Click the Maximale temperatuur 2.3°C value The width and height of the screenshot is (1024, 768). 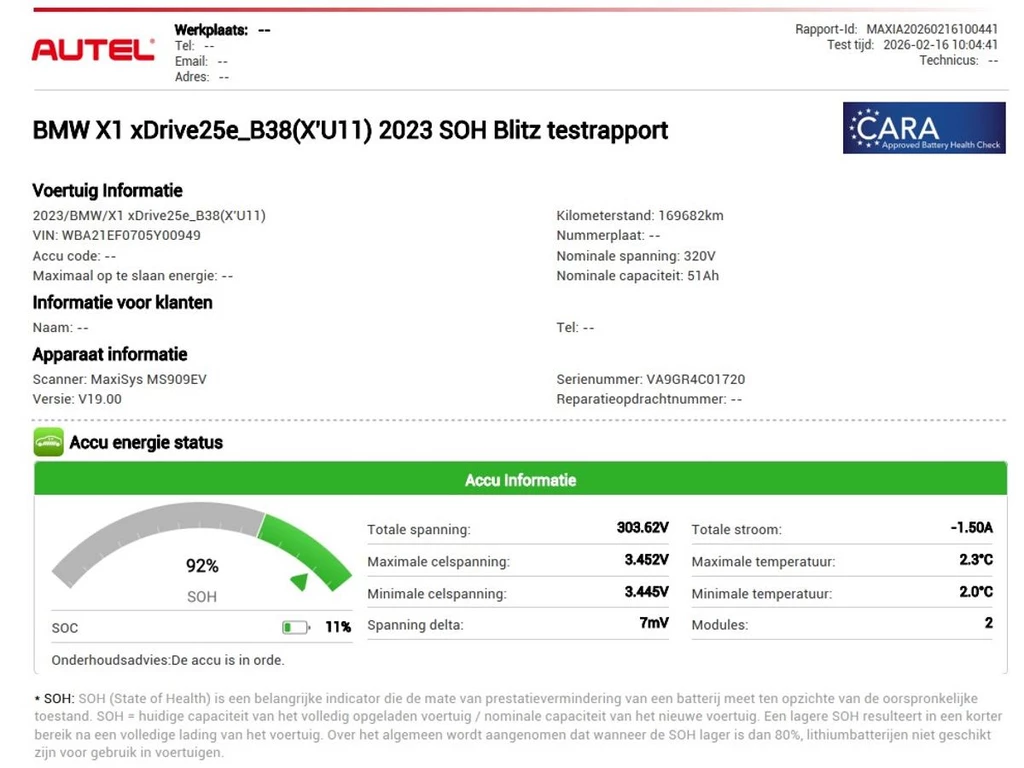coord(975,560)
